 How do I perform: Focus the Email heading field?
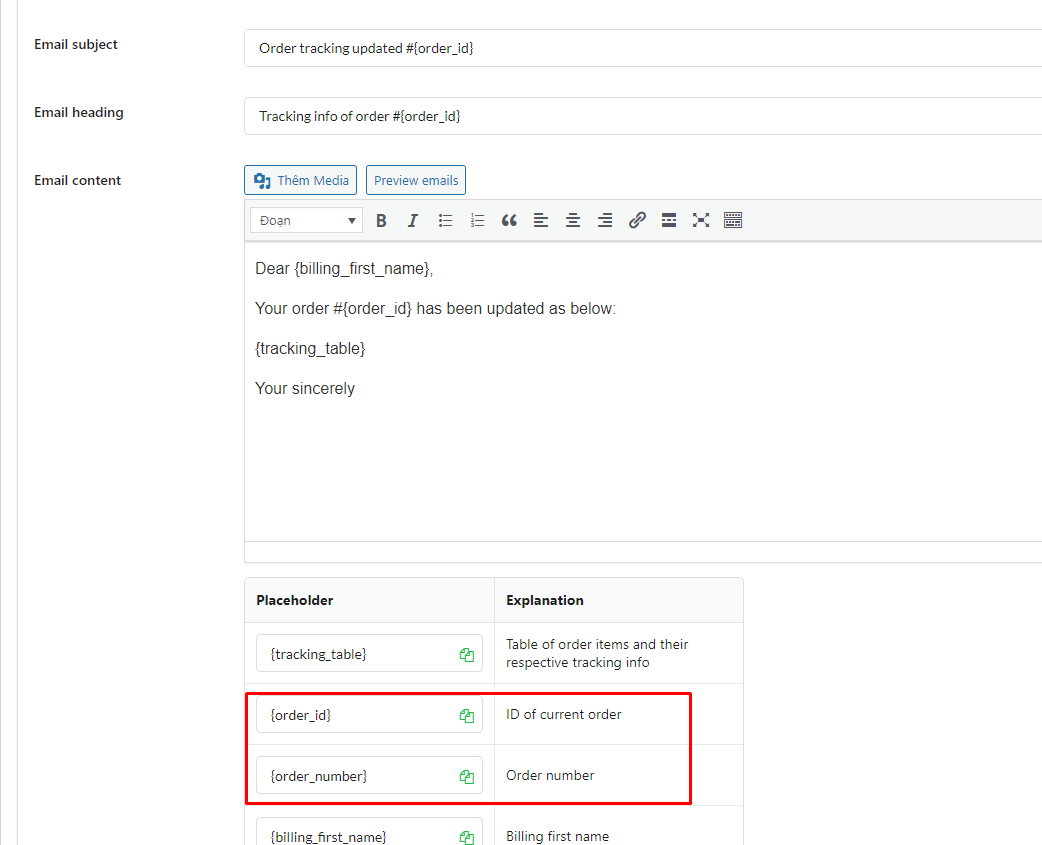click(643, 116)
